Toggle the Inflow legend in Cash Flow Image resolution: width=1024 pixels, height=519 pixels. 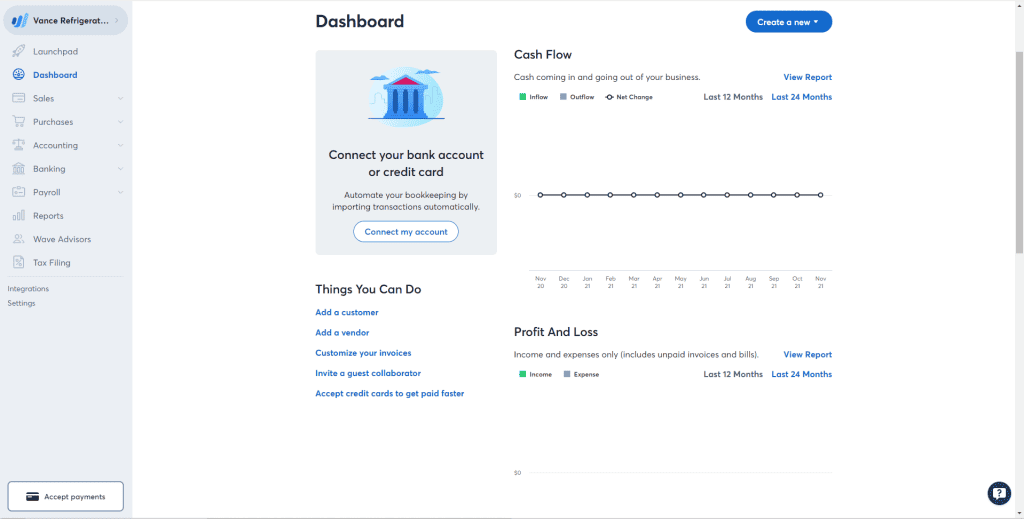click(x=533, y=97)
